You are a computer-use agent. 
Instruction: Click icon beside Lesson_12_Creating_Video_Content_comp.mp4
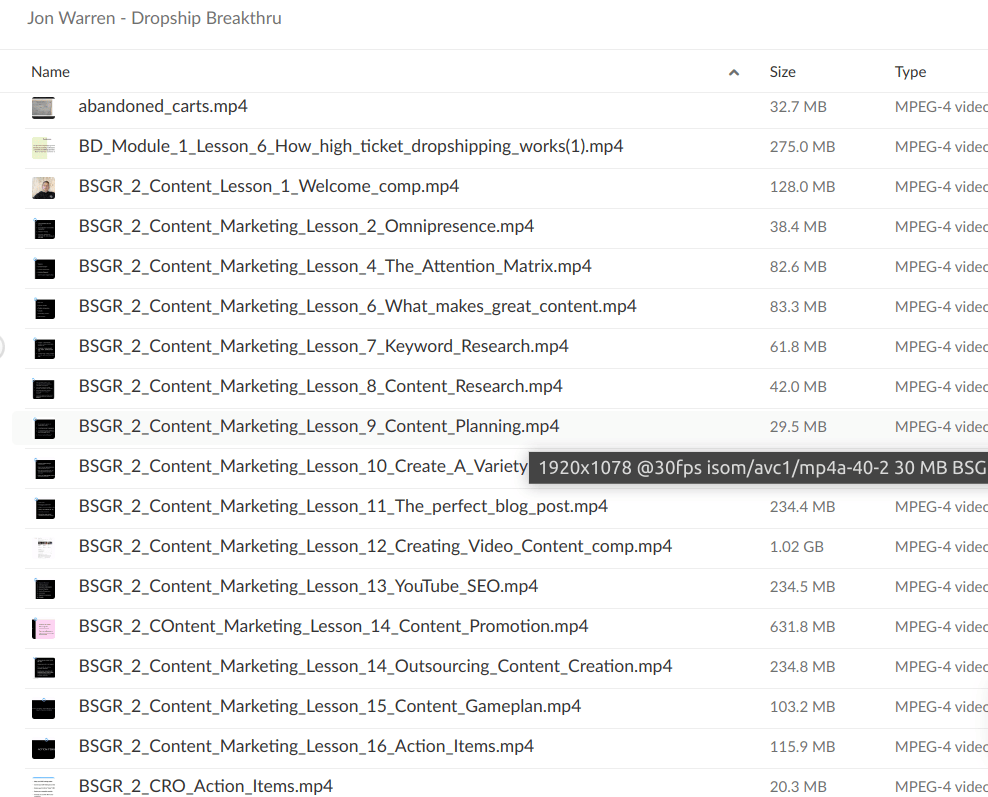coord(43,547)
